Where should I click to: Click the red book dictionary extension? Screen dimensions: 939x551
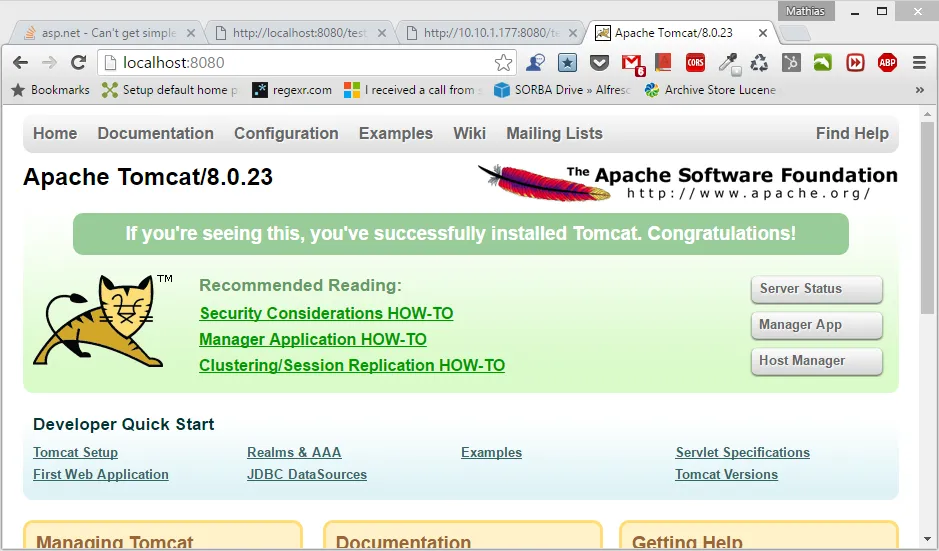663,62
